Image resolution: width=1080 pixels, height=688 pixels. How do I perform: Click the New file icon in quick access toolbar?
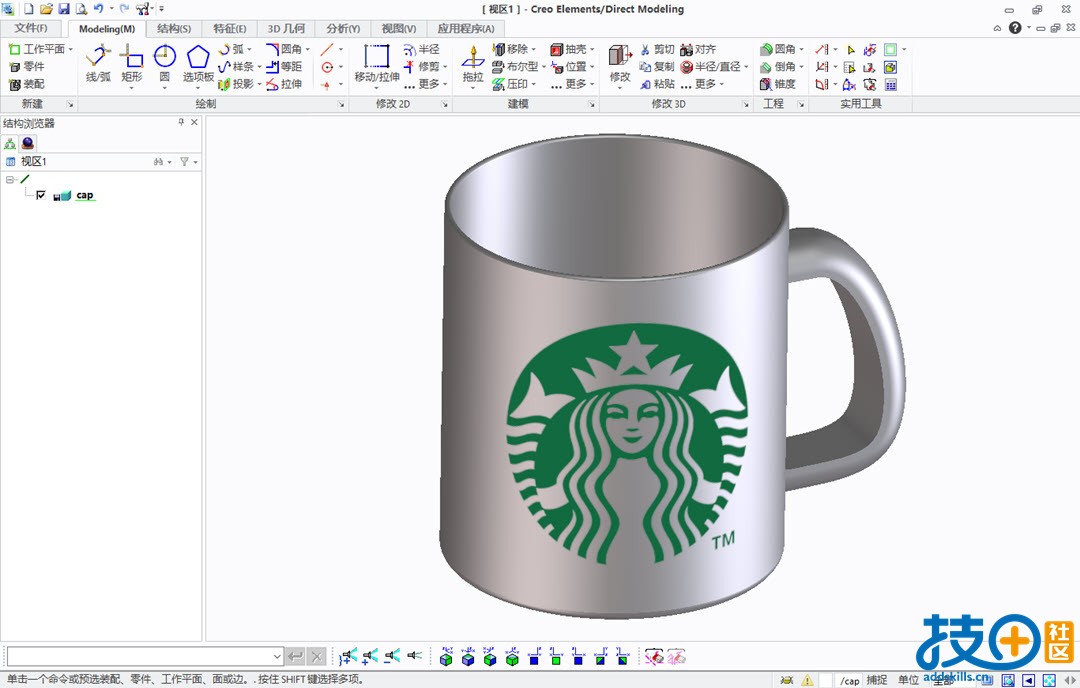(x=28, y=9)
